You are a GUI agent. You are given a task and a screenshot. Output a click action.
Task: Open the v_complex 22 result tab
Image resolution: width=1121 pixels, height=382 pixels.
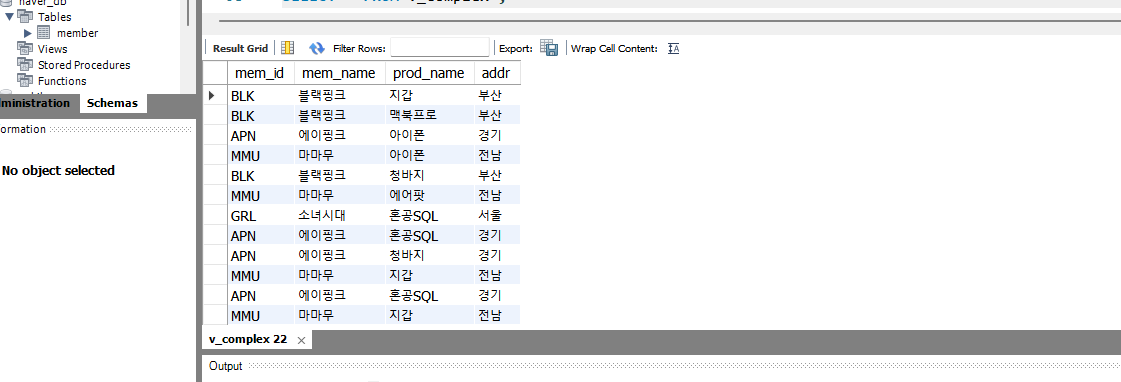click(x=248, y=339)
